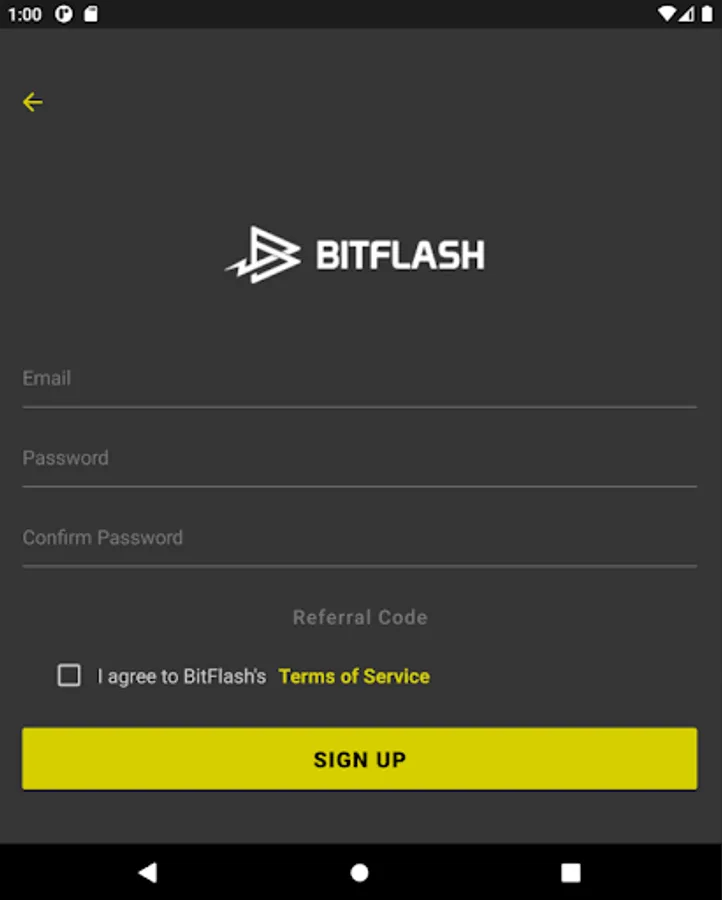Tap the "I agree to BitFlash's" label
Screen dimensions: 722x900
(x=182, y=677)
